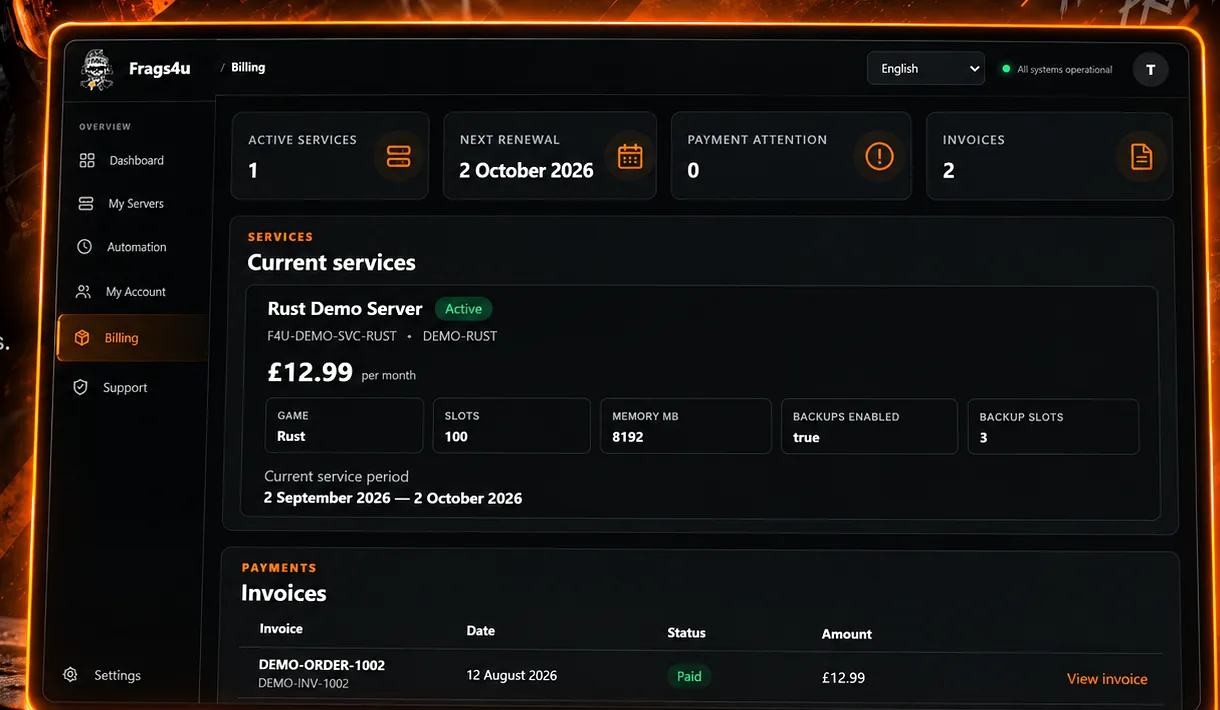Click the Invoice column header

click(x=281, y=629)
